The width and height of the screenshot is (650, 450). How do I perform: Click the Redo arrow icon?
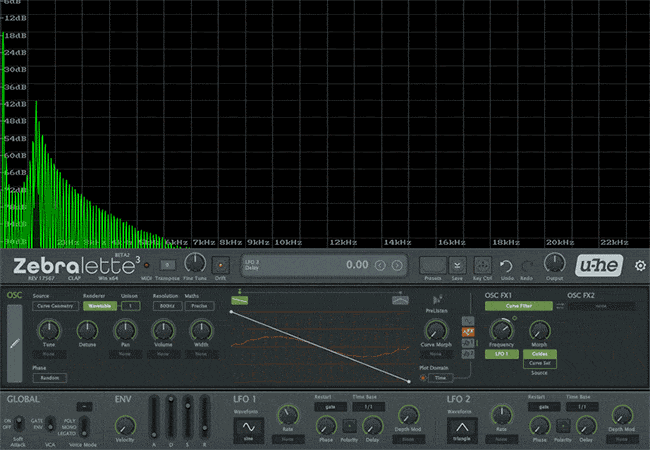(527, 266)
